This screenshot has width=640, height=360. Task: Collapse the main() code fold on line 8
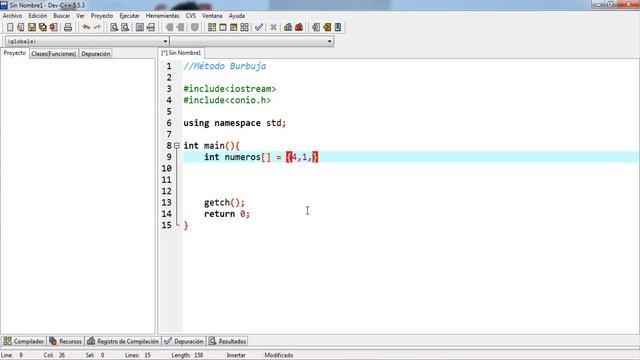click(177, 145)
